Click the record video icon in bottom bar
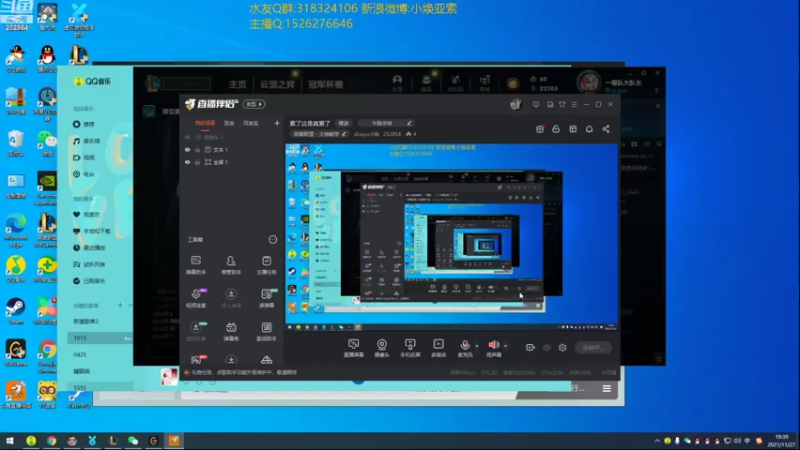The height and width of the screenshot is (450, 800). pos(530,347)
